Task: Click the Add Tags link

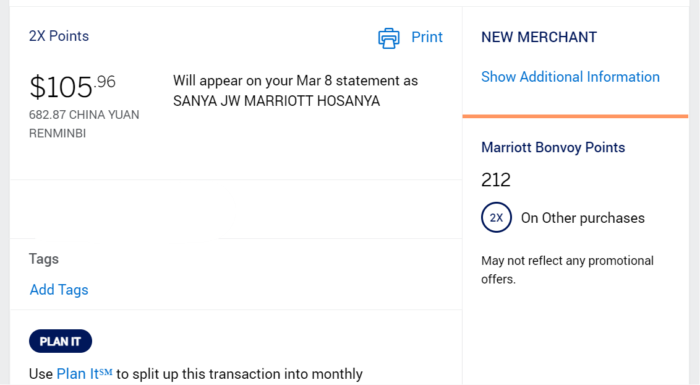Action: coord(59,290)
